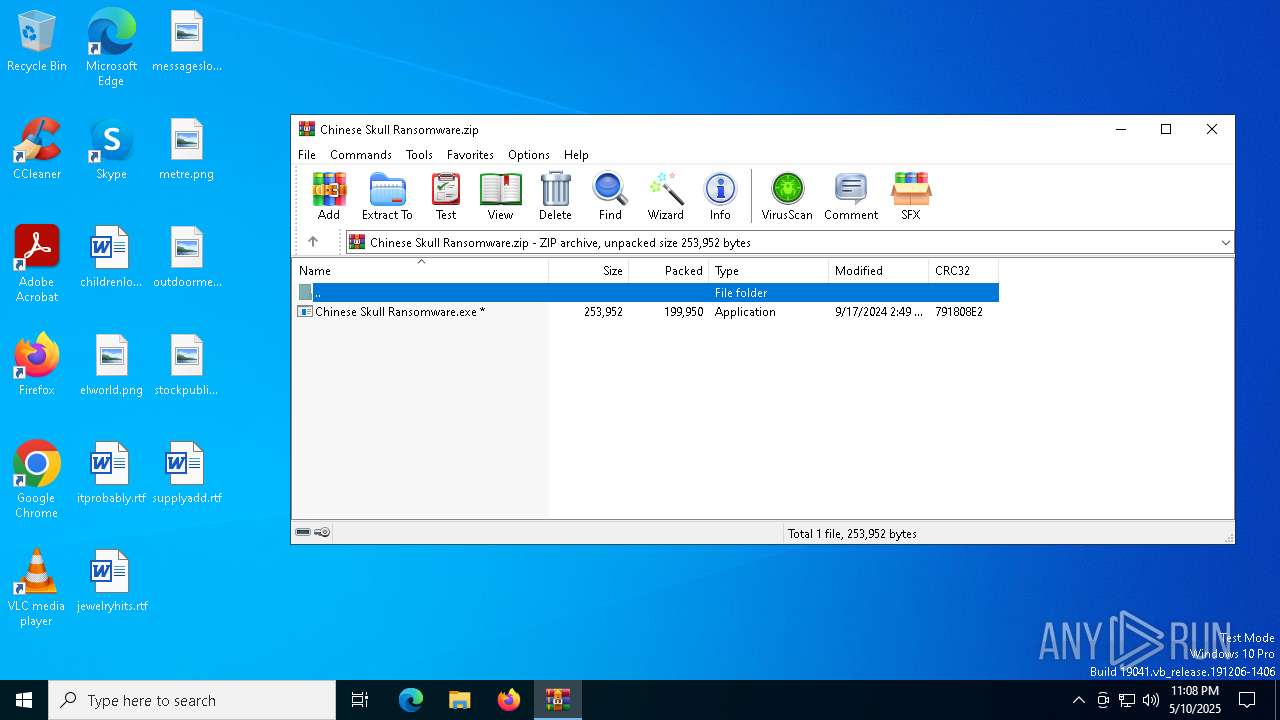Create an SFX archive
1280x720 pixels.
pos(911,196)
